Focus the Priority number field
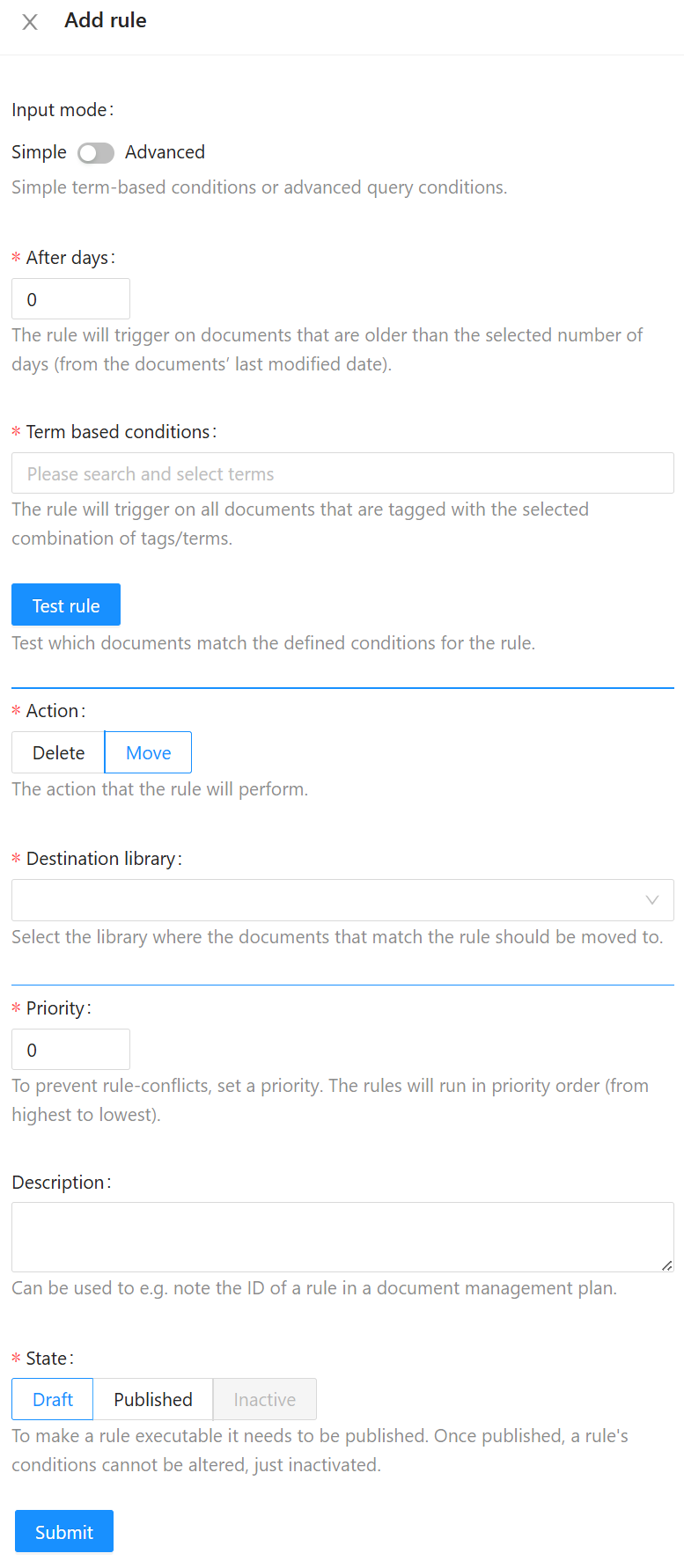684x1568 pixels. [70, 1050]
